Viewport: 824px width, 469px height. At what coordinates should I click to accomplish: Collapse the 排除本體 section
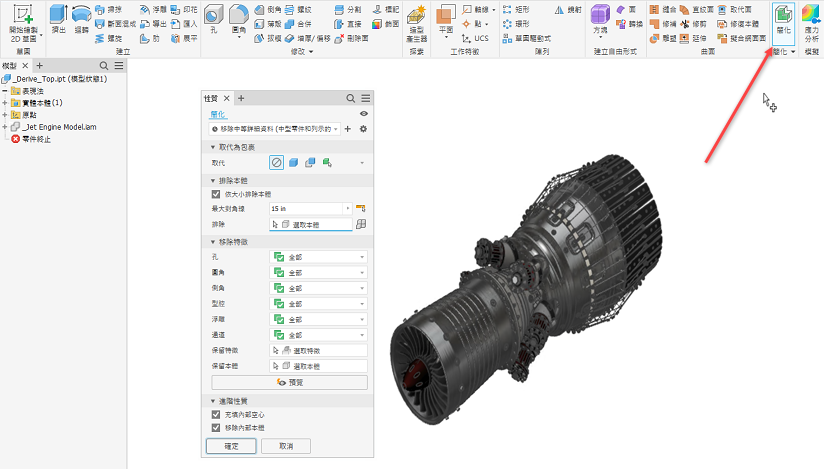tap(213, 180)
